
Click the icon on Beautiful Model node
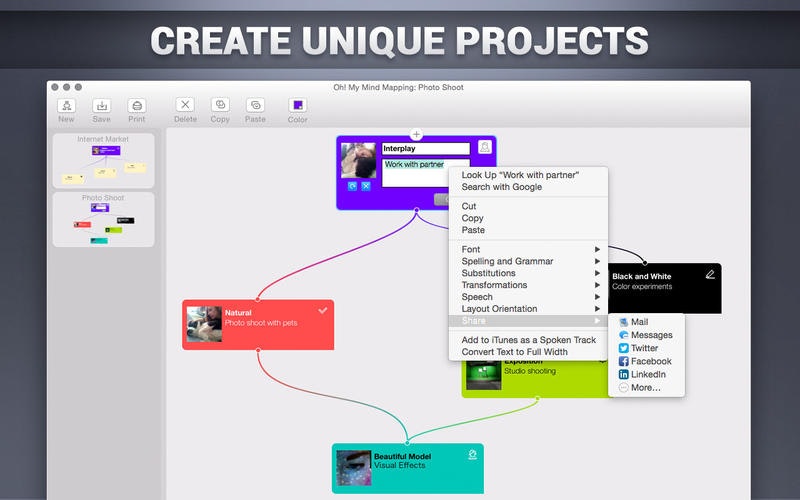(x=472, y=454)
